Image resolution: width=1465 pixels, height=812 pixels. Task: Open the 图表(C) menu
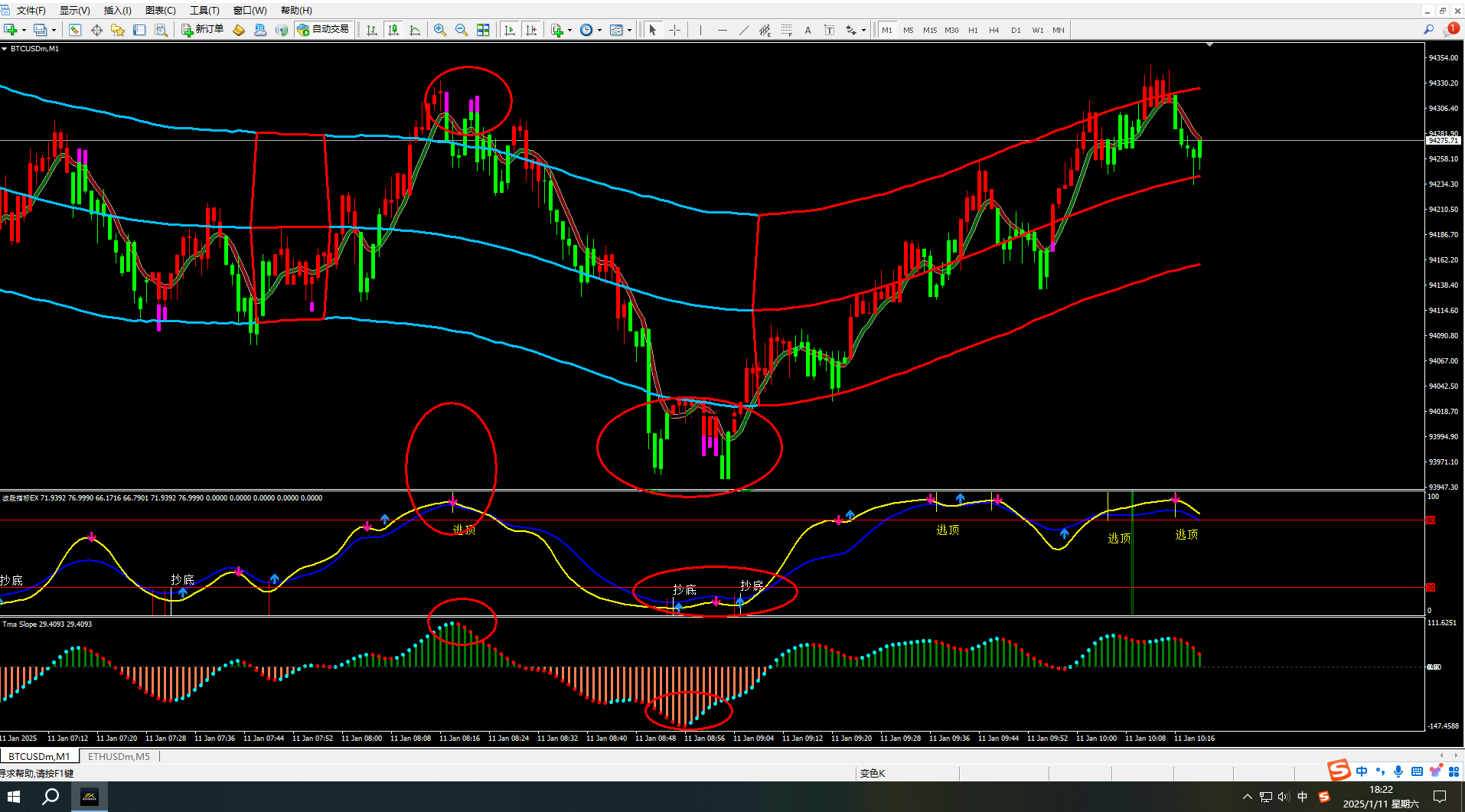click(161, 11)
